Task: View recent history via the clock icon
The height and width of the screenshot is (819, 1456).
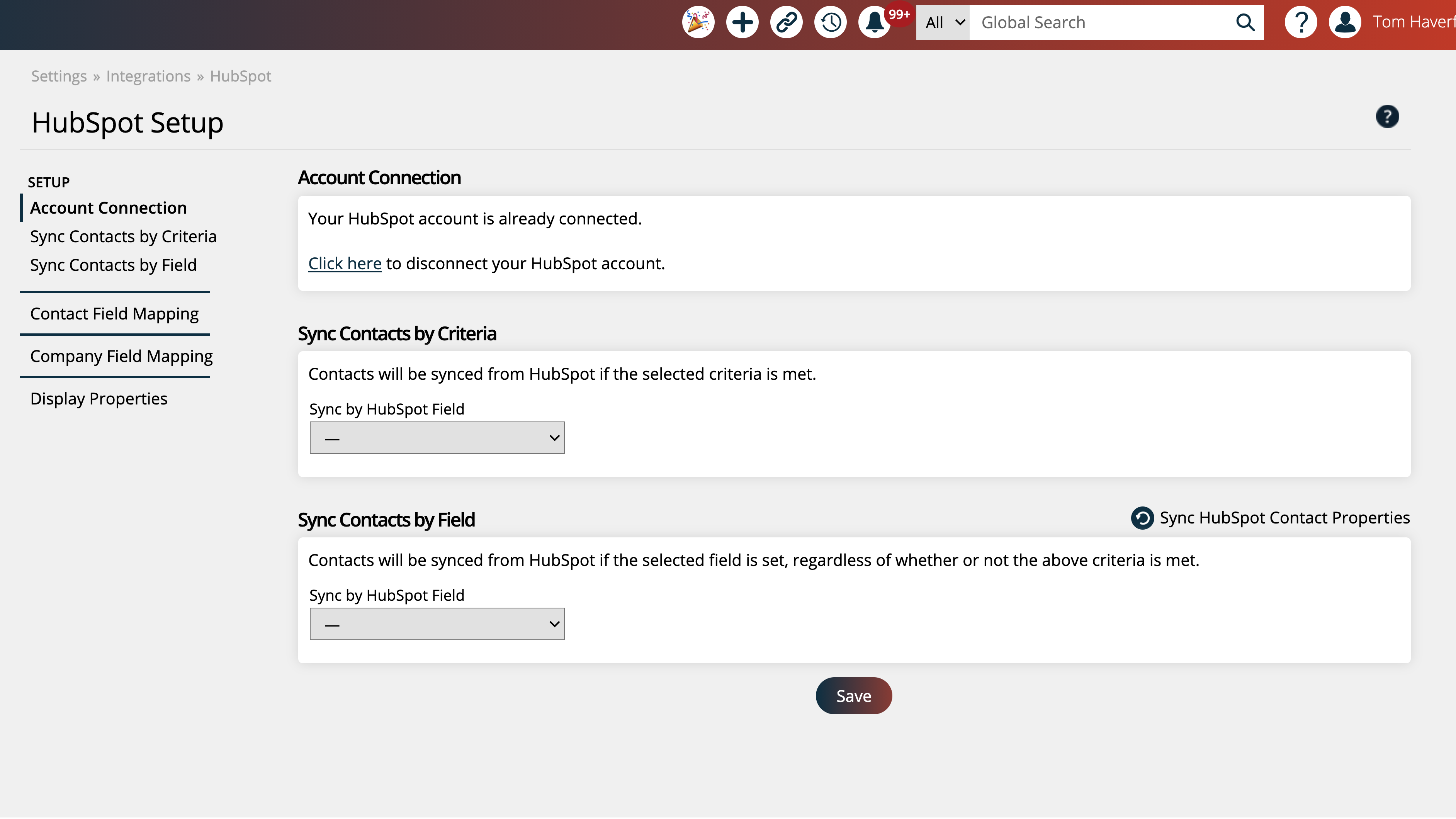Action: (x=830, y=22)
